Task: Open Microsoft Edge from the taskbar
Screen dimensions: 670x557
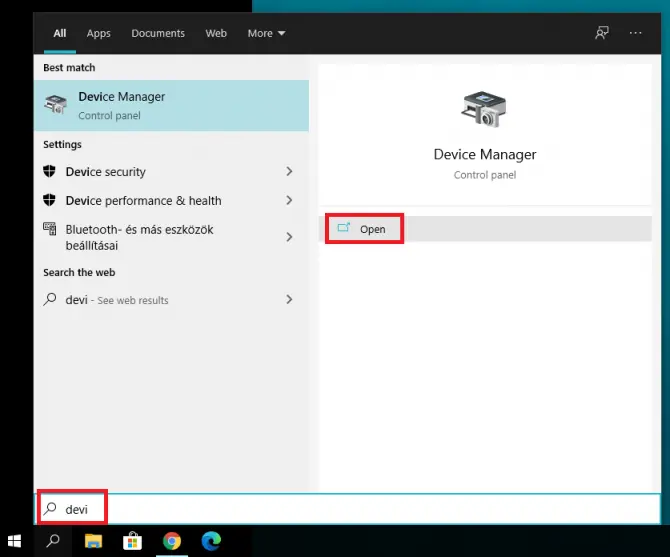Action: click(x=211, y=541)
